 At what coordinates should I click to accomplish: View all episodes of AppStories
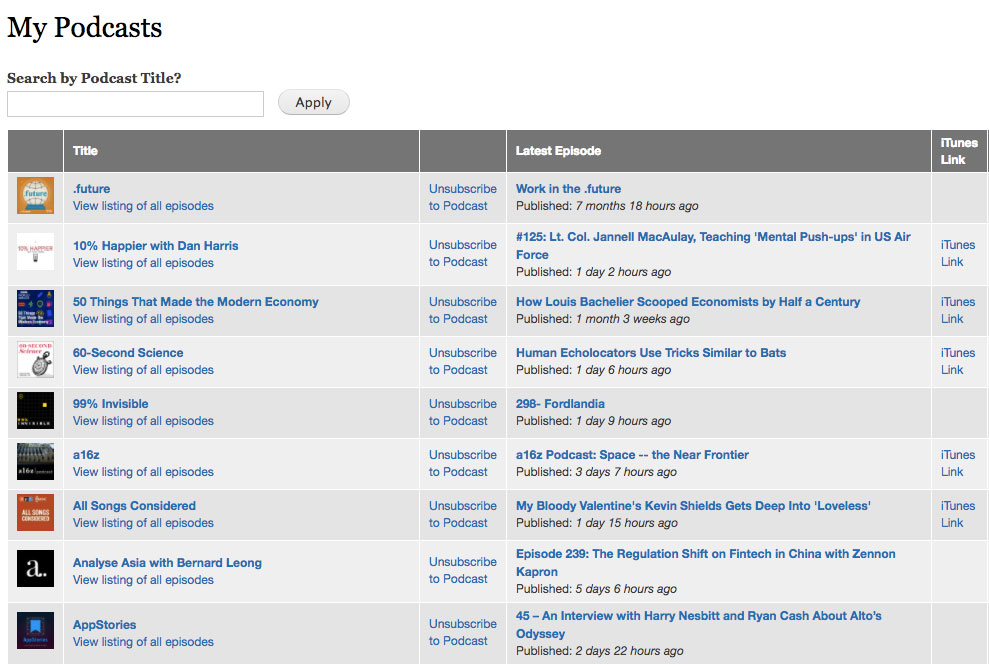[143, 642]
